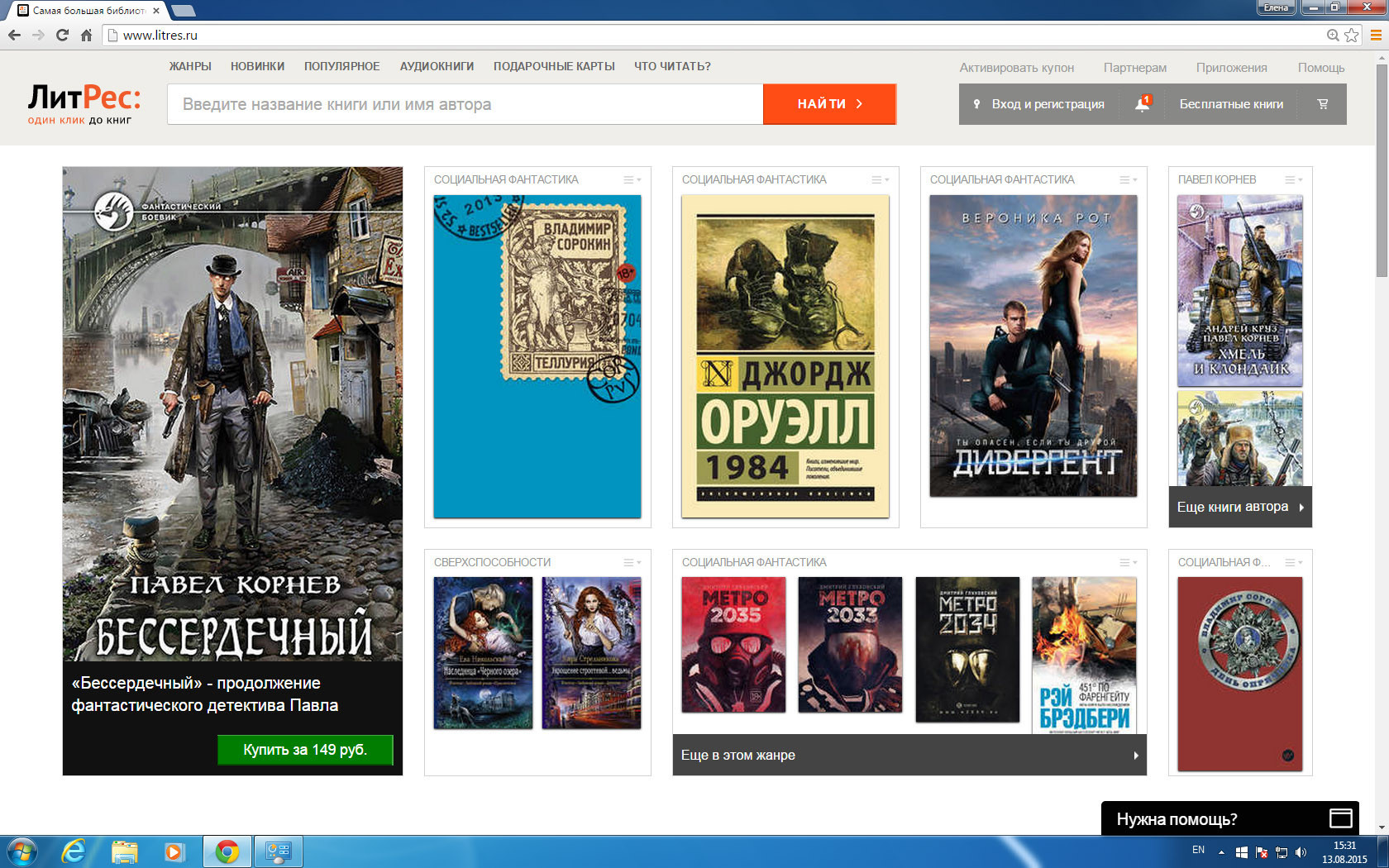Click the browser reload icon

tap(62, 35)
